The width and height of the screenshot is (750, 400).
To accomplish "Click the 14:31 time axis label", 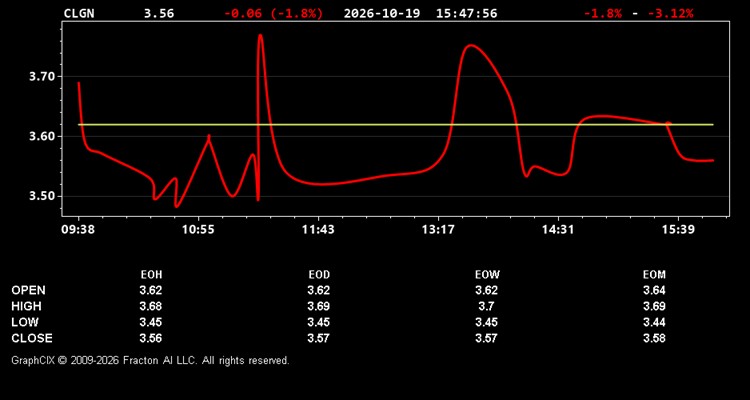I will click(x=558, y=230).
